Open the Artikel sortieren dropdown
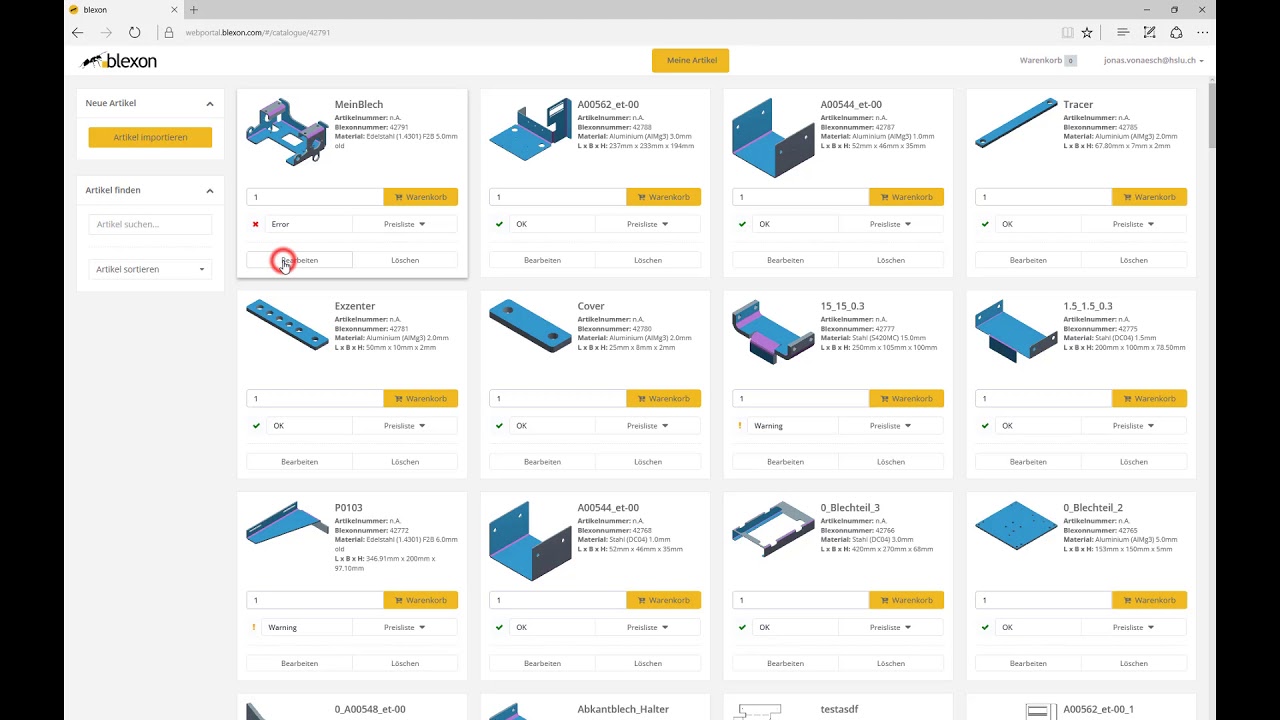1280x720 pixels. pos(150,269)
